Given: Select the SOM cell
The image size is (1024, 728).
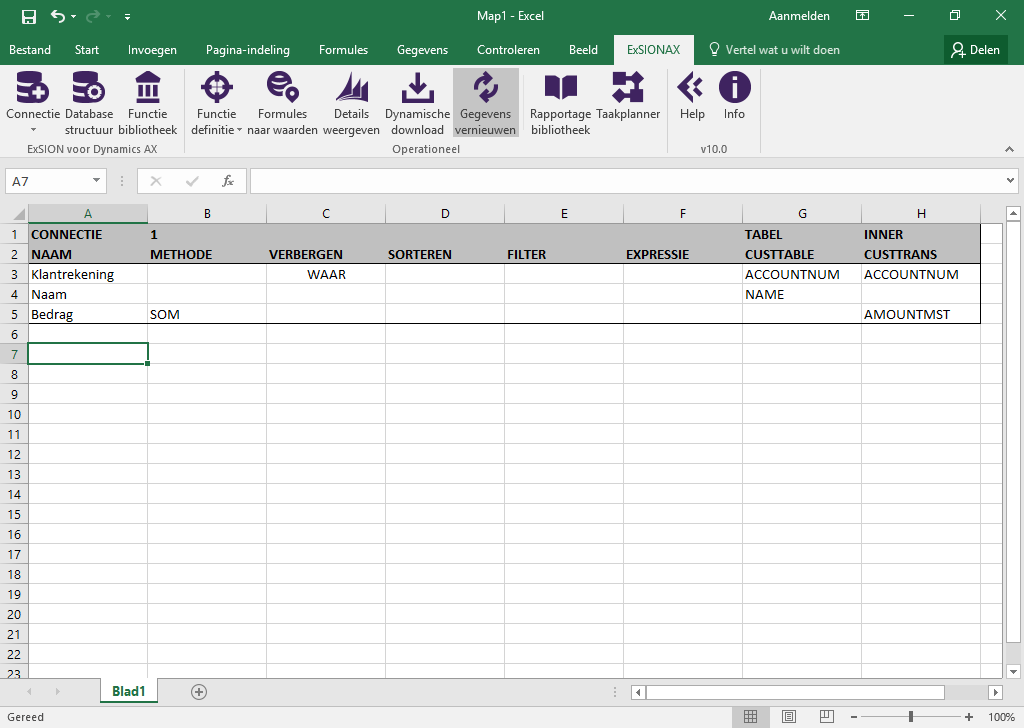Looking at the screenshot, I should 207,314.
